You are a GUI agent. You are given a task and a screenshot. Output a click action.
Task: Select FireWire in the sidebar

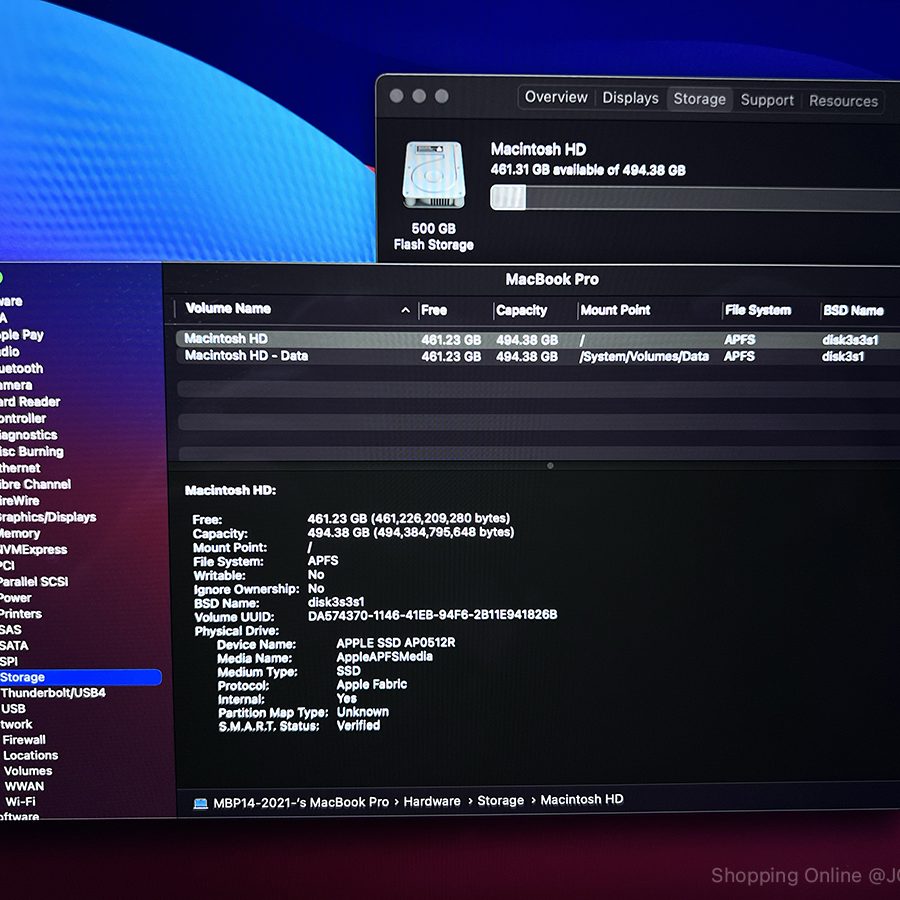[x=20, y=501]
